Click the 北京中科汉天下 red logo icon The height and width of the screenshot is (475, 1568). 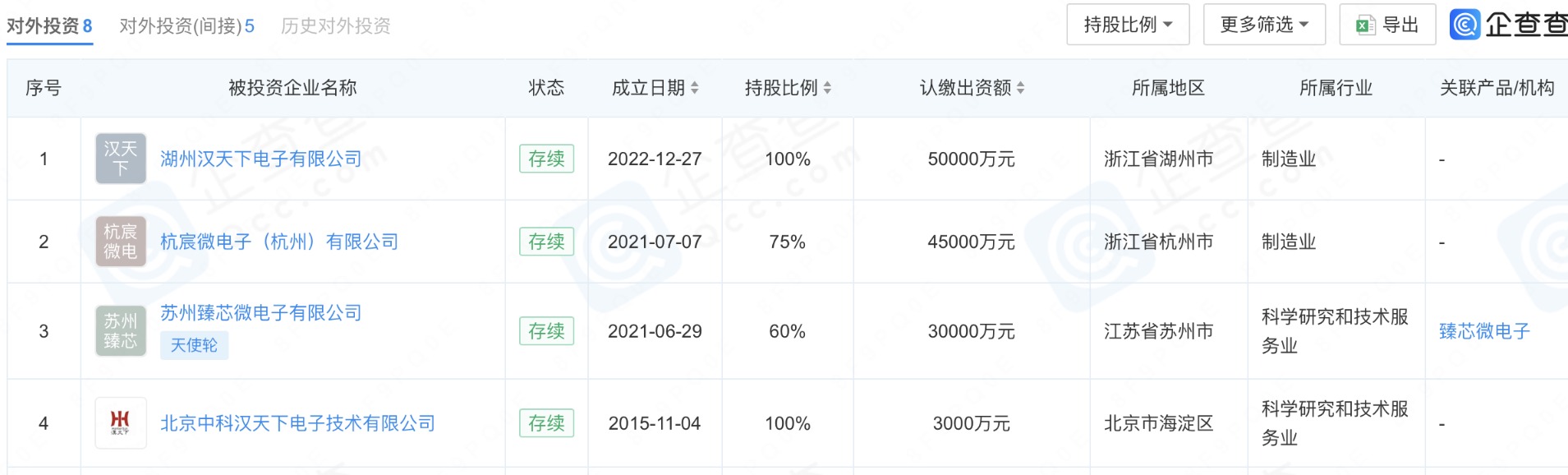pos(121,423)
